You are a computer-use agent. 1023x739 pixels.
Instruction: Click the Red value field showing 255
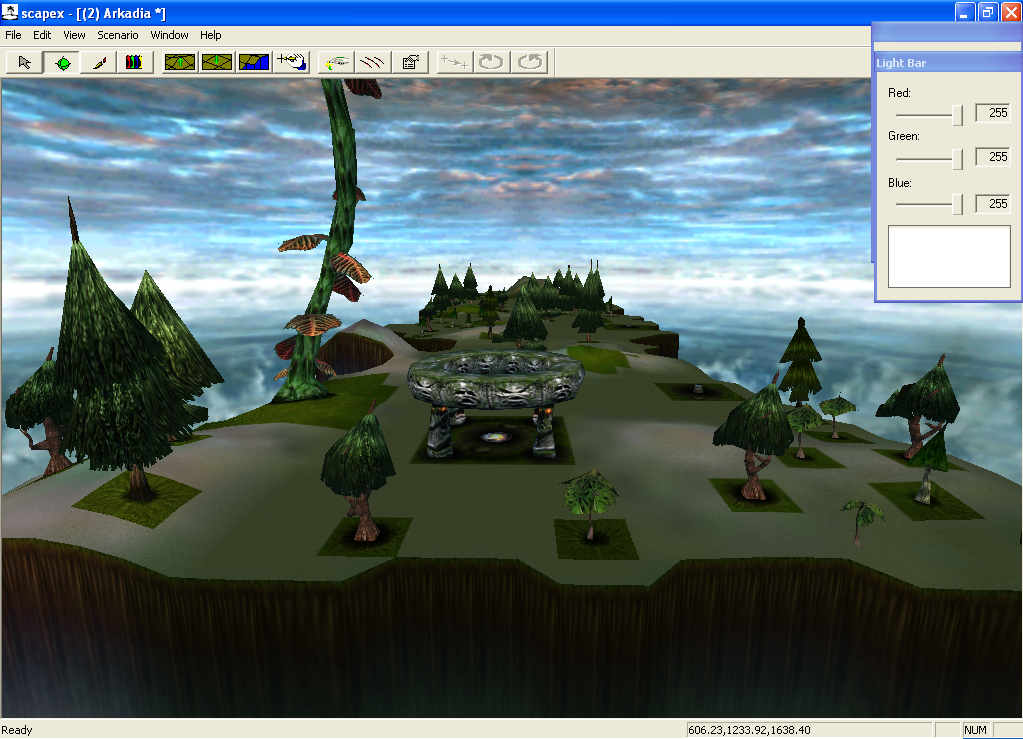pyautogui.click(x=992, y=113)
